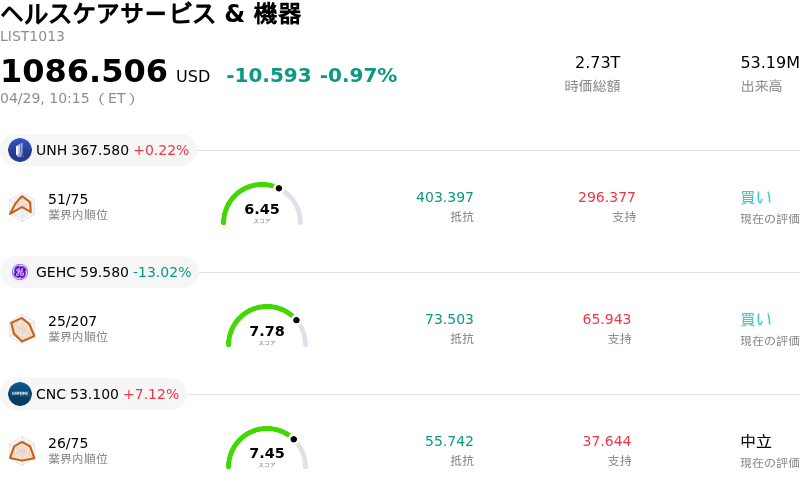Click the UNH company logo icon
The width and height of the screenshot is (800, 488).
click(x=20, y=150)
